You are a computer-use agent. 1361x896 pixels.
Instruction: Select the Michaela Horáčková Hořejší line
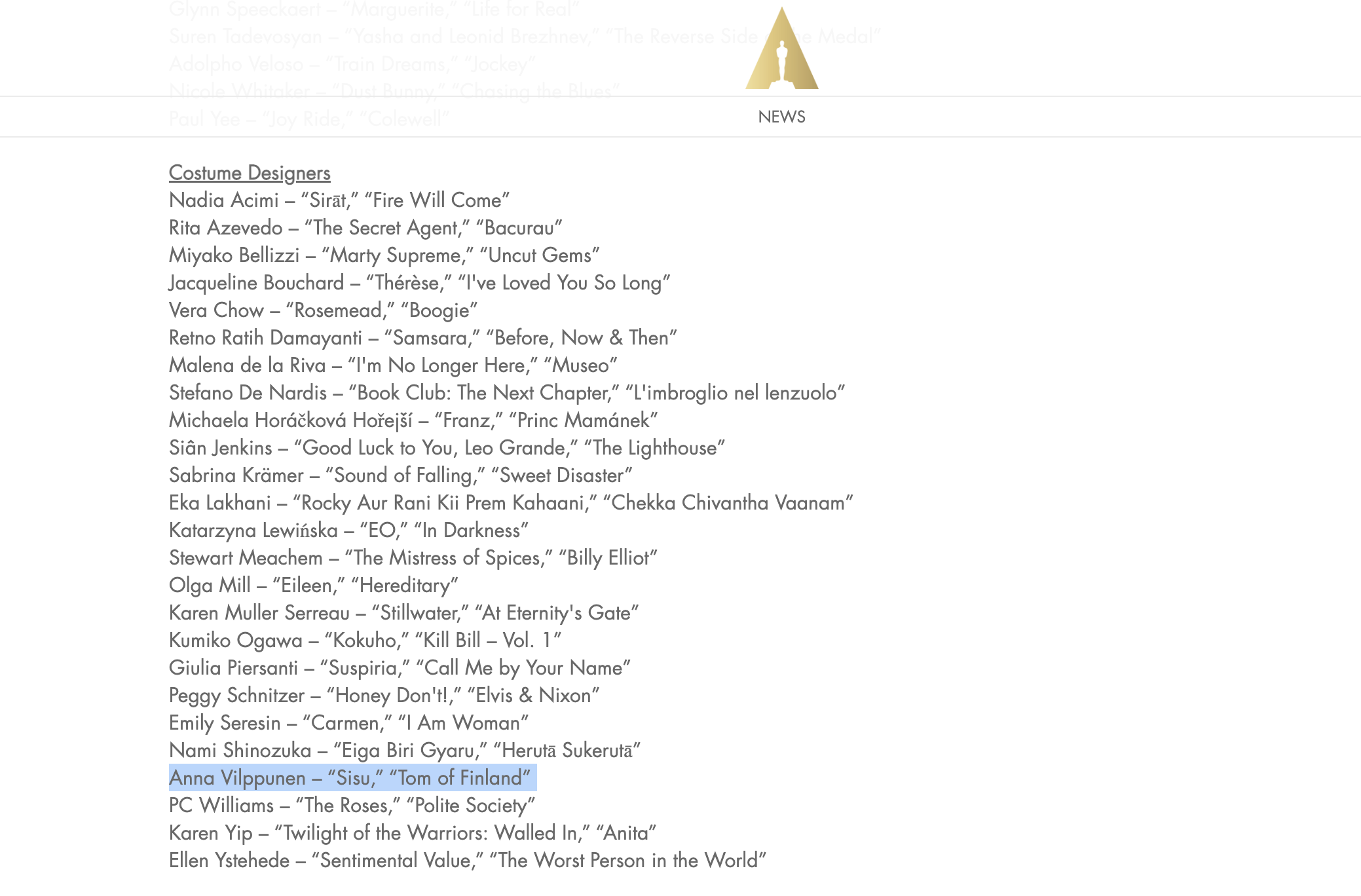[413, 420]
